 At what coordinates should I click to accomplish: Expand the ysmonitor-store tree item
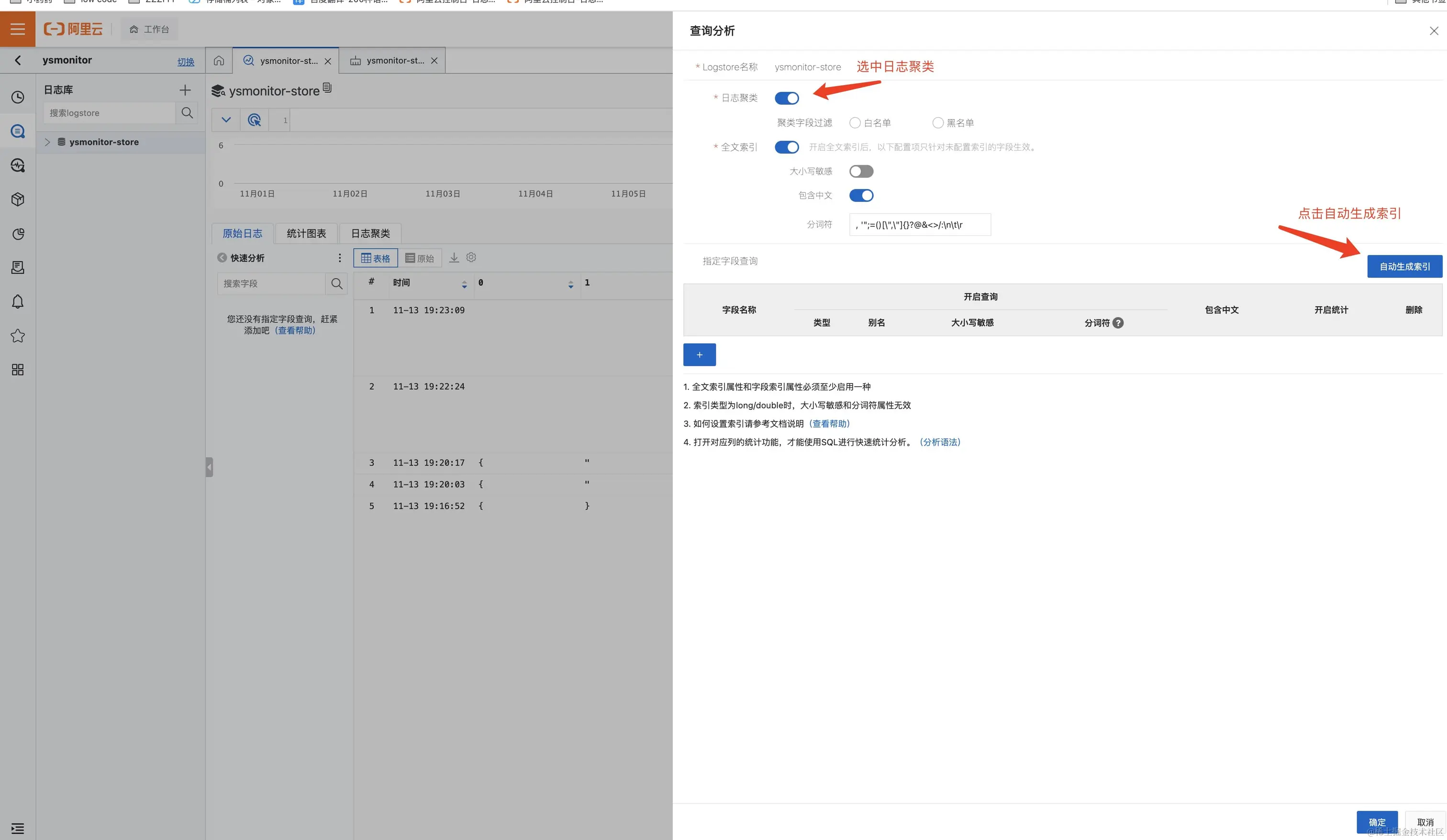(48, 142)
